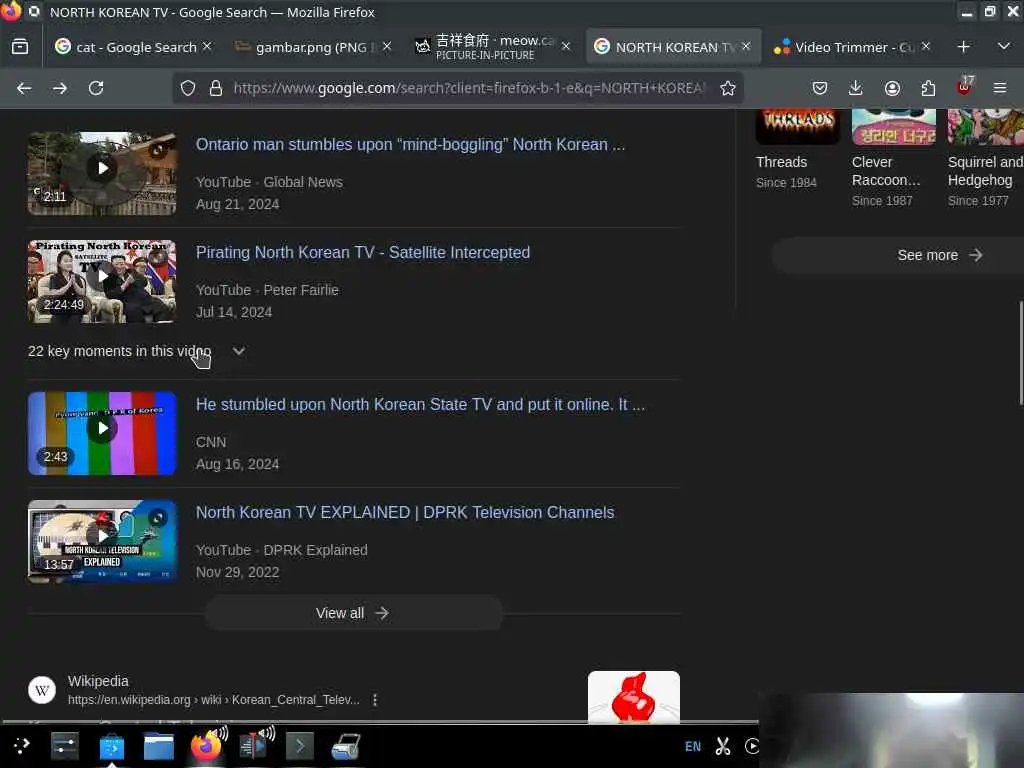
Task: Click the media play tray icon
Action: coord(752,746)
